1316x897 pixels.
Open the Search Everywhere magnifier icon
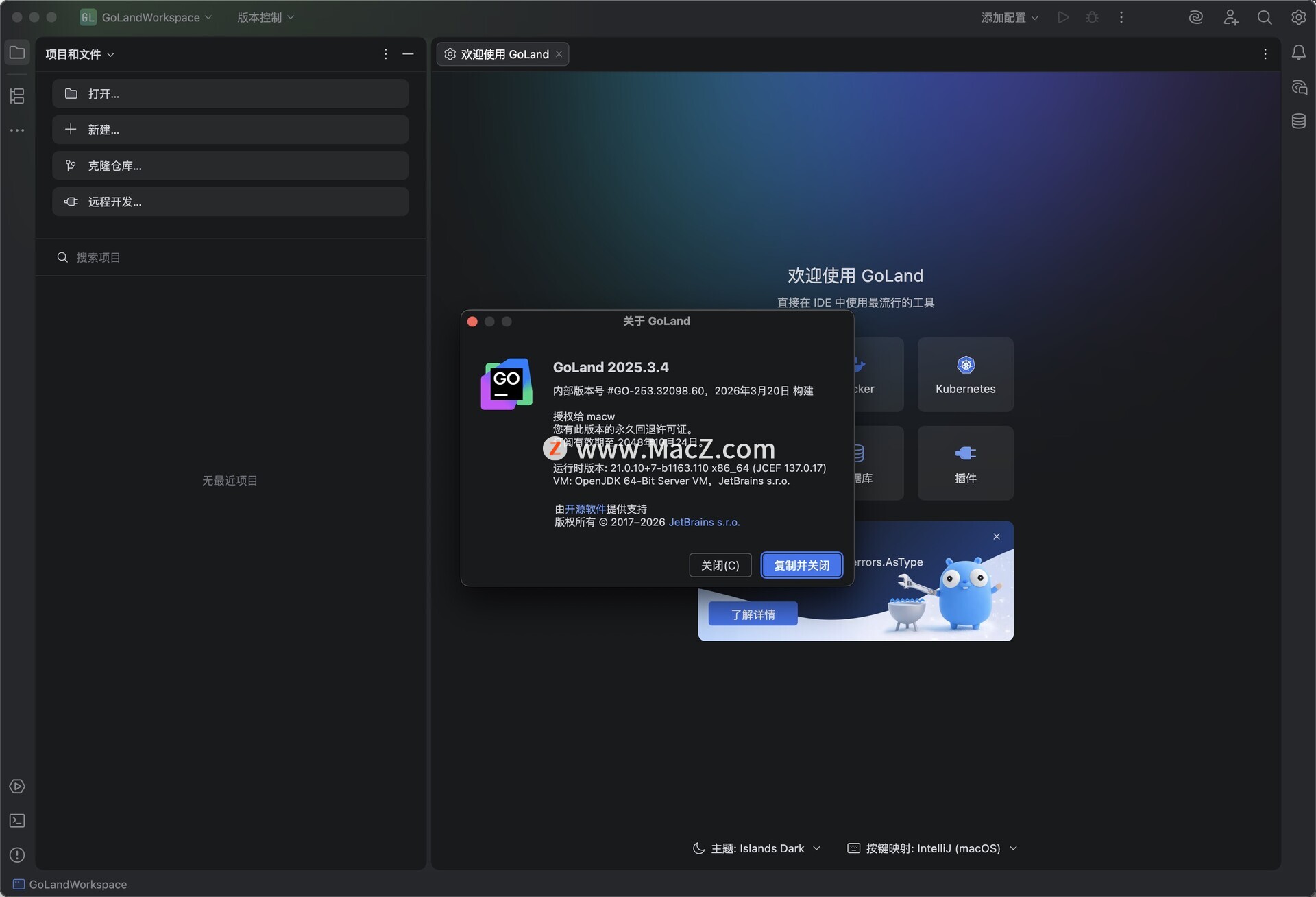1264,17
